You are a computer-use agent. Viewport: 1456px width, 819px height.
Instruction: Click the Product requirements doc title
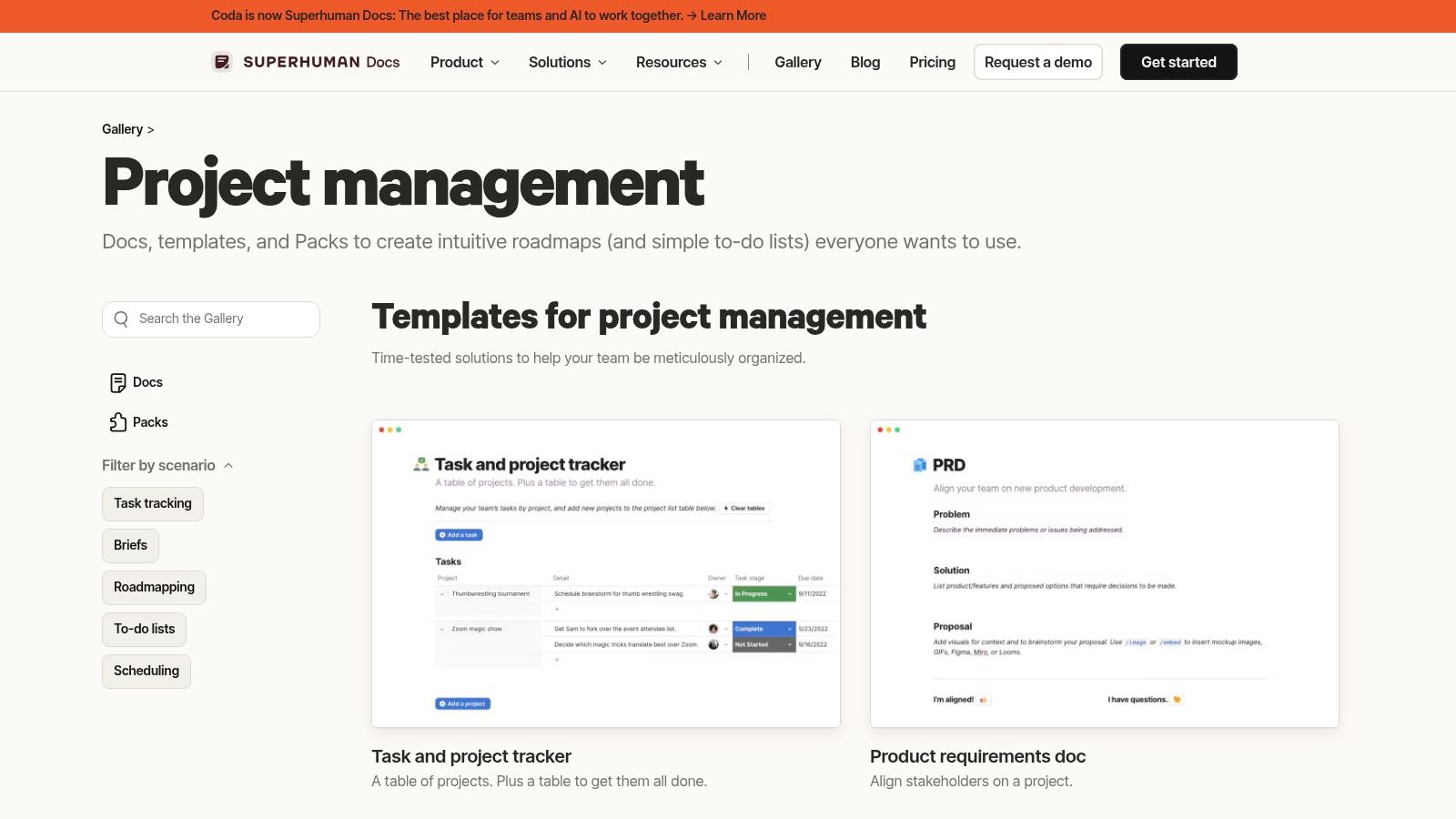pyautogui.click(x=978, y=756)
